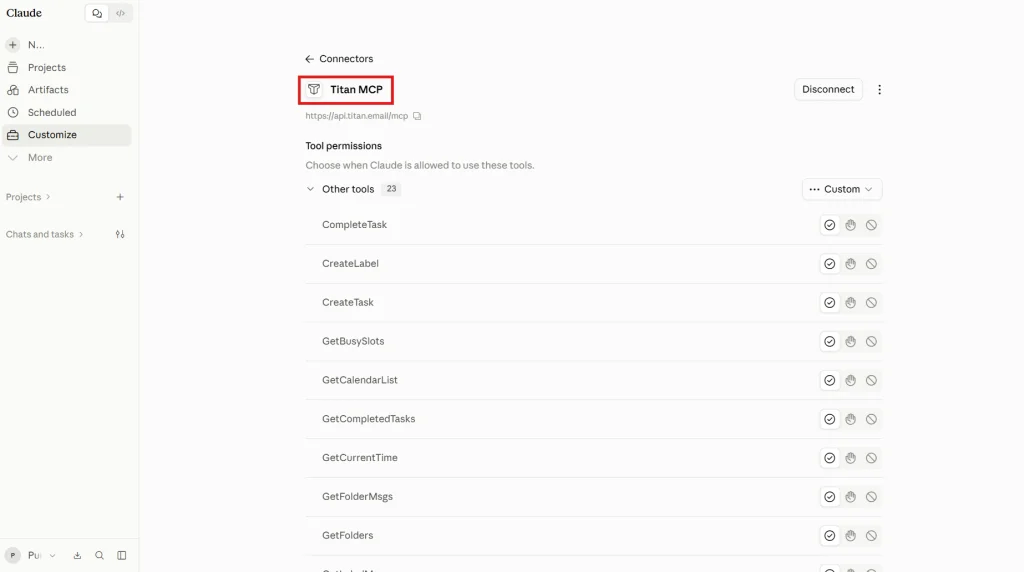Click the https://api.titan.email/mcp URL text
The width and height of the screenshot is (1024, 572).
tap(357, 116)
